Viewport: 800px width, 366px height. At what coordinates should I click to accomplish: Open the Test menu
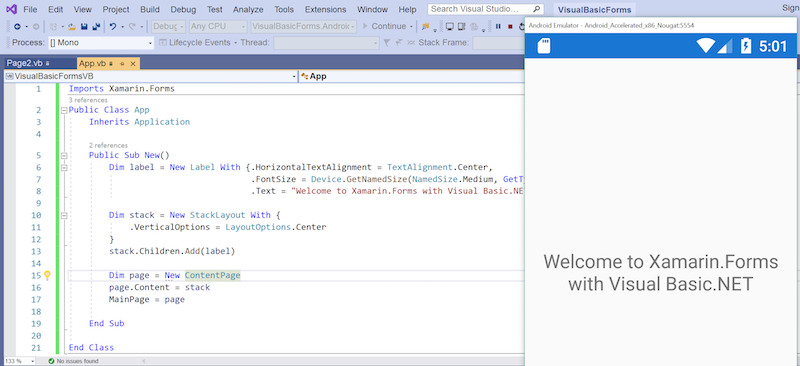tap(215, 9)
